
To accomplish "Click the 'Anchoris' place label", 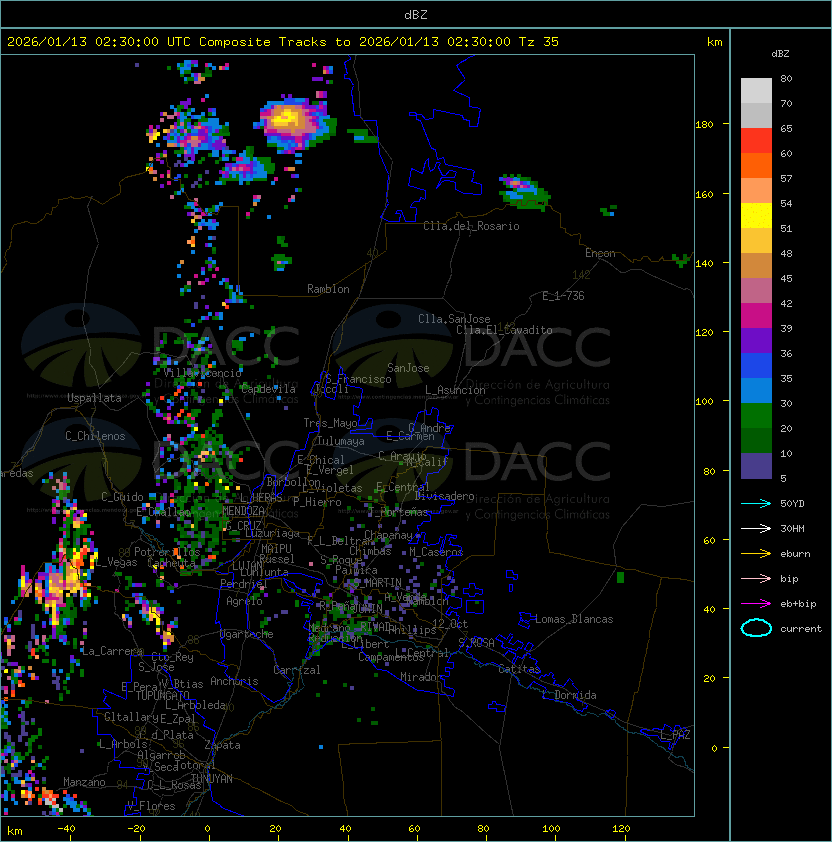I will [234, 681].
